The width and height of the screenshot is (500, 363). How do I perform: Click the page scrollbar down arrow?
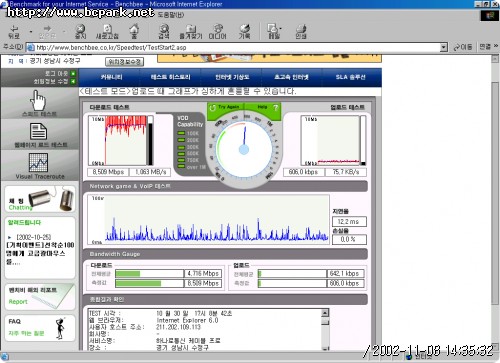pyautogui.click(x=495, y=347)
